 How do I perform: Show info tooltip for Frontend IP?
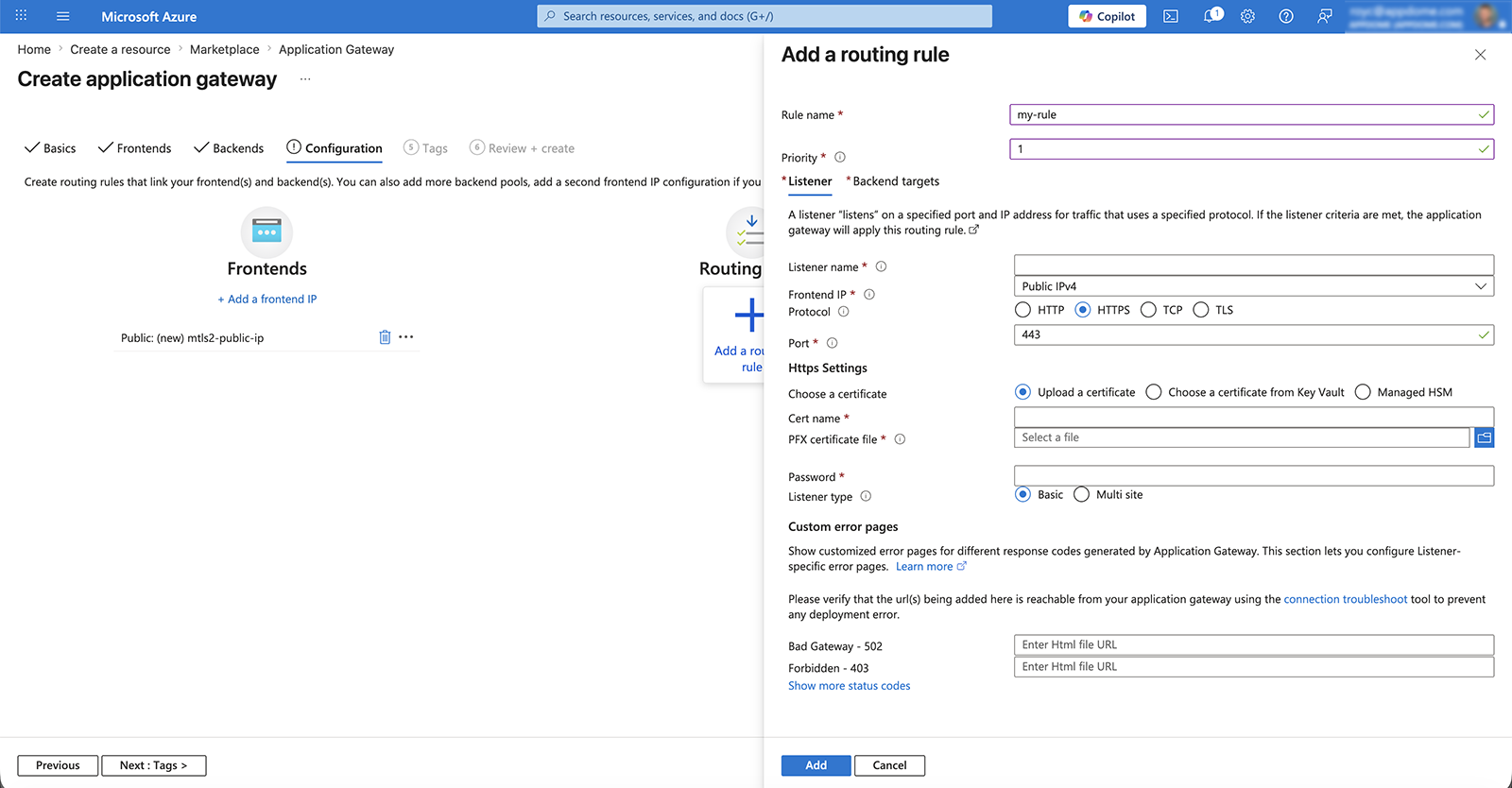[869, 295]
